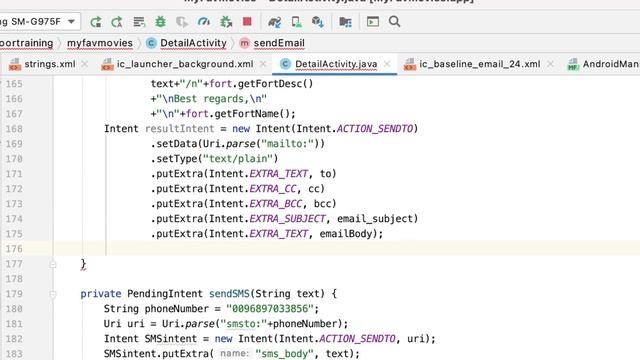Click resultIntent variable name
640x360 pixels.
coord(180,129)
